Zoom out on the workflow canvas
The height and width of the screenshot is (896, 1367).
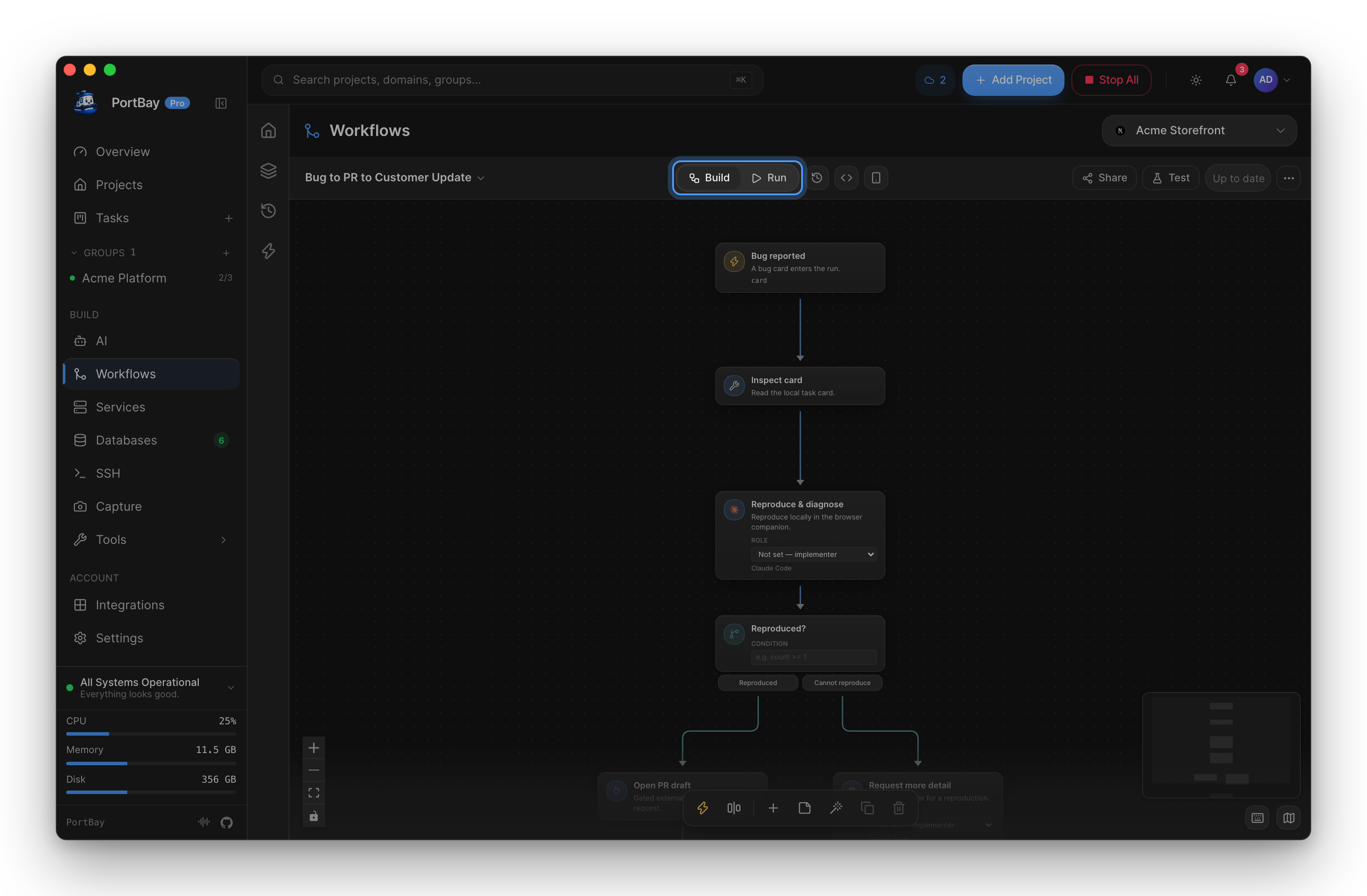click(x=313, y=770)
